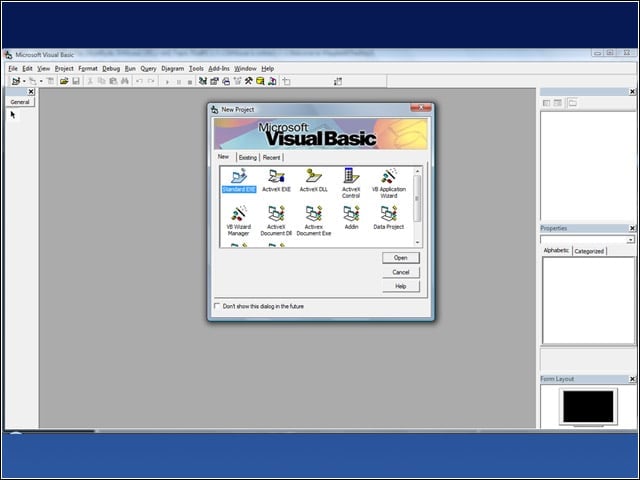This screenshot has height=480, width=640.
Task: Click the Project Explorer toolbar icon
Action: coord(203,81)
